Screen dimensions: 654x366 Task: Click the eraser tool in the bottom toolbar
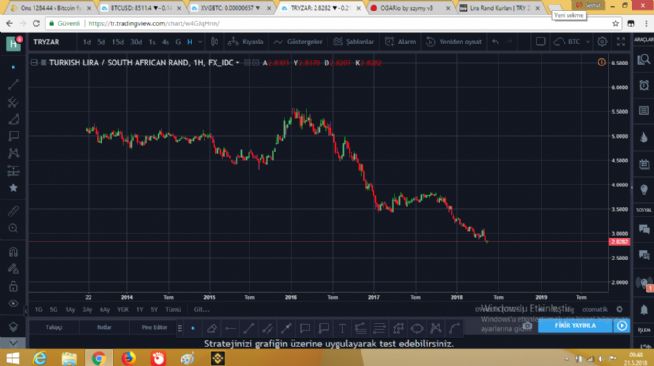tap(211, 328)
